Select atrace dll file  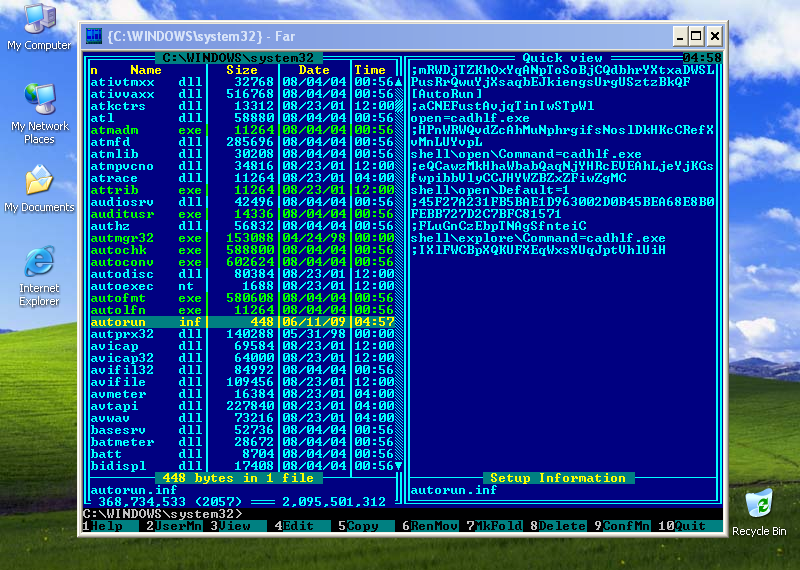[242, 178]
